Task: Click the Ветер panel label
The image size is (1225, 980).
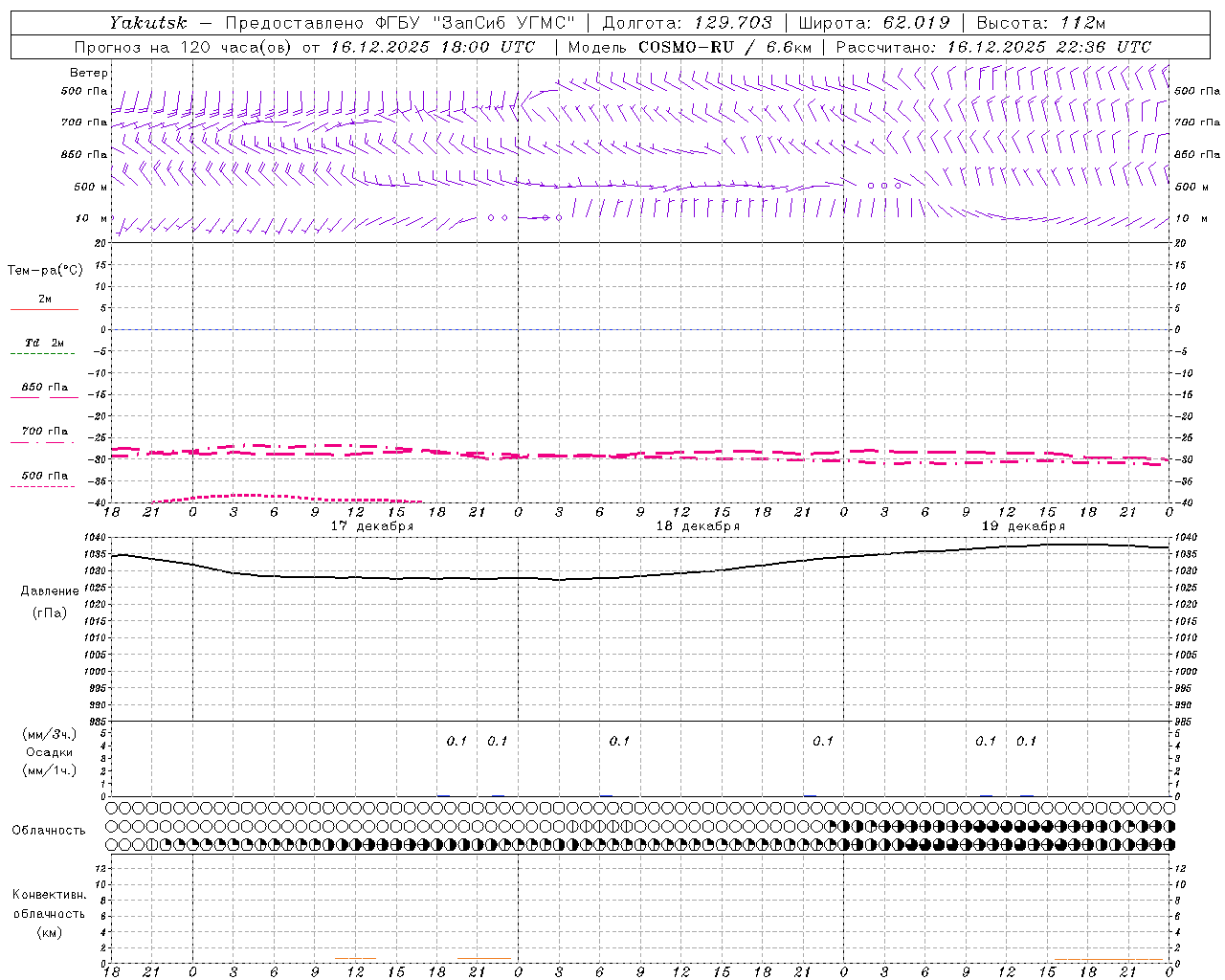Action: (x=89, y=73)
